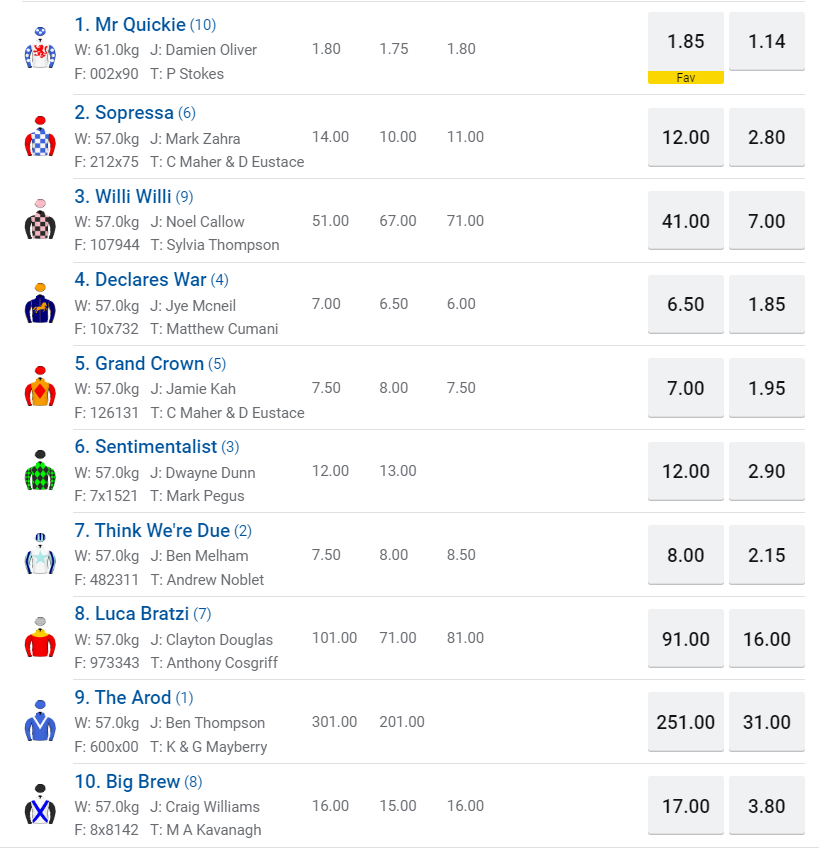Select Willi Willi win odds 41.00
Screen dimensions: 819x849
686,221
